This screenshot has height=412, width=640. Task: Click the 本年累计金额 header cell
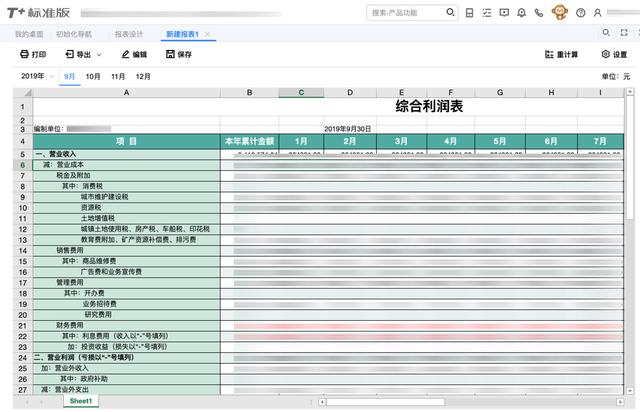[x=249, y=141]
